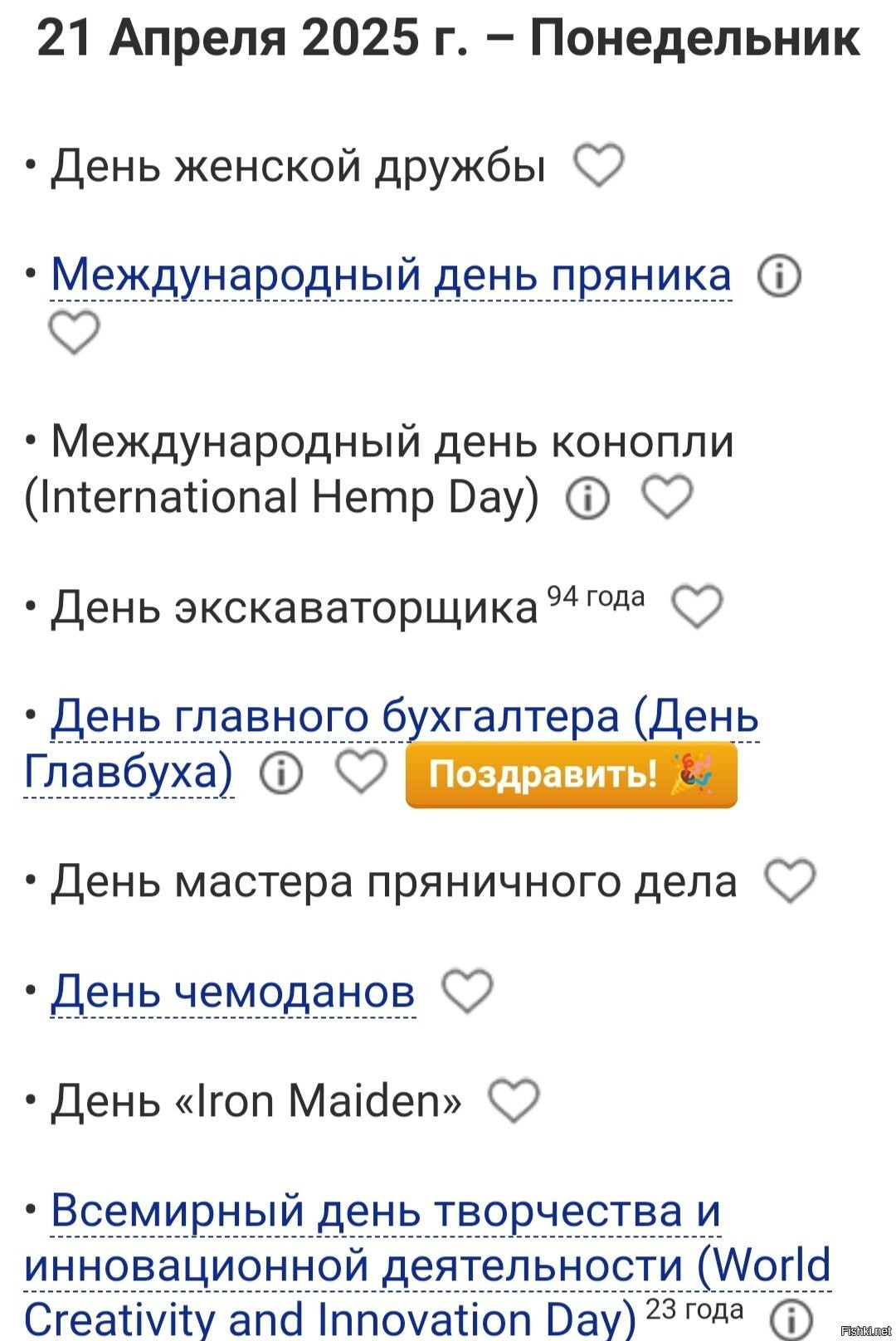Open info icon for World Creativity Day
The image size is (896, 1341).
pyautogui.click(x=791, y=1319)
